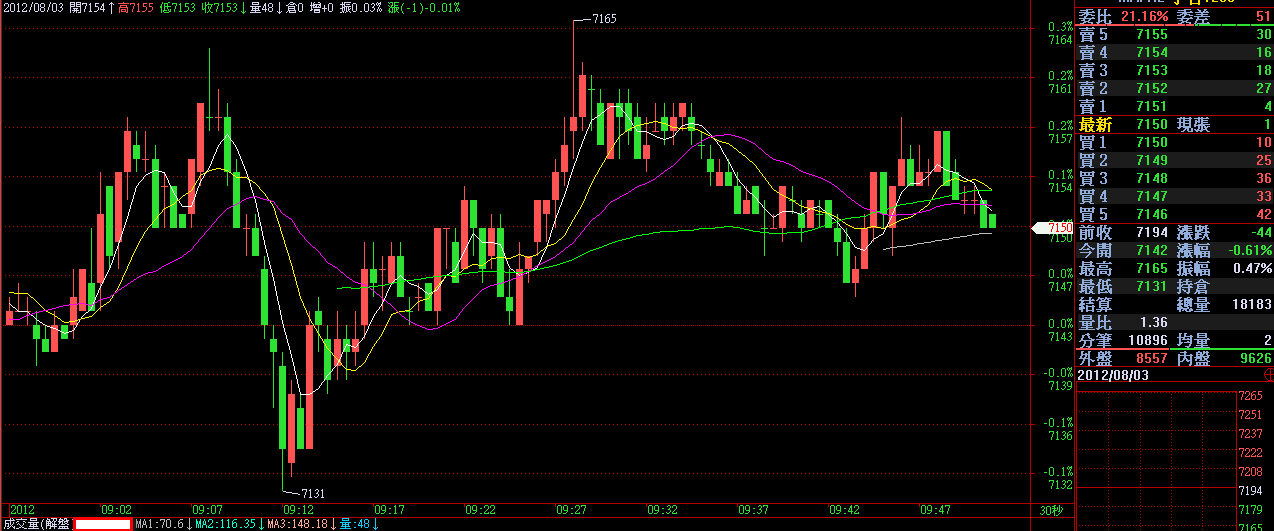Select the 買5 price 7146
The width and height of the screenshot is (1274, 531).
pos(1152,214)
